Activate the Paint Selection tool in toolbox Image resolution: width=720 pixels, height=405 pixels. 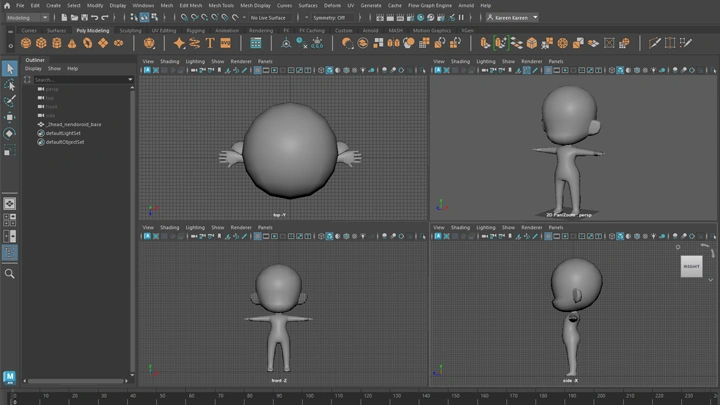pos(10,101)
